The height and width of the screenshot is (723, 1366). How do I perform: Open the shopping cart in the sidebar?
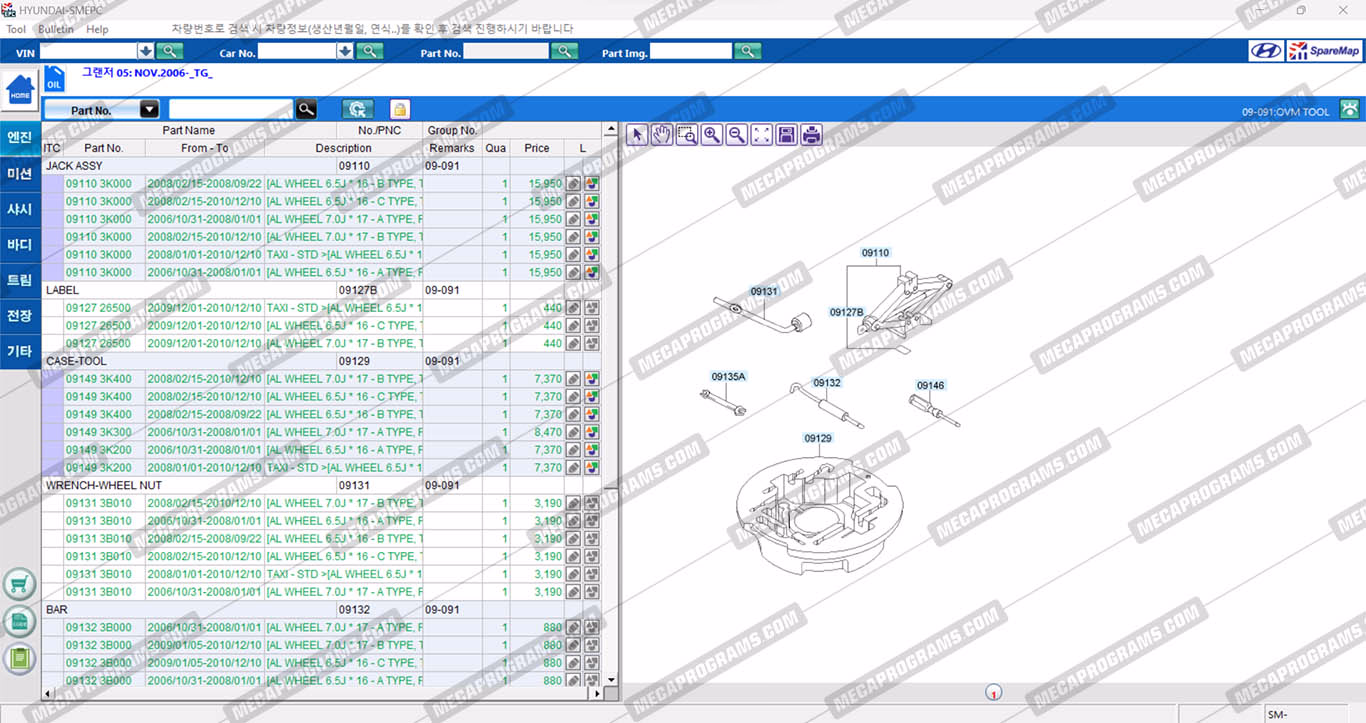(19, 584)
